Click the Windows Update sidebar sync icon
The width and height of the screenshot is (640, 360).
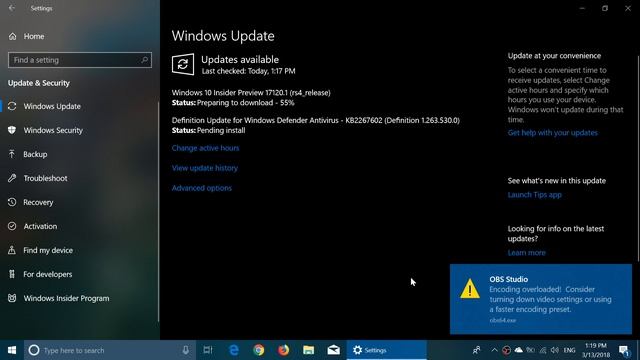12,106
